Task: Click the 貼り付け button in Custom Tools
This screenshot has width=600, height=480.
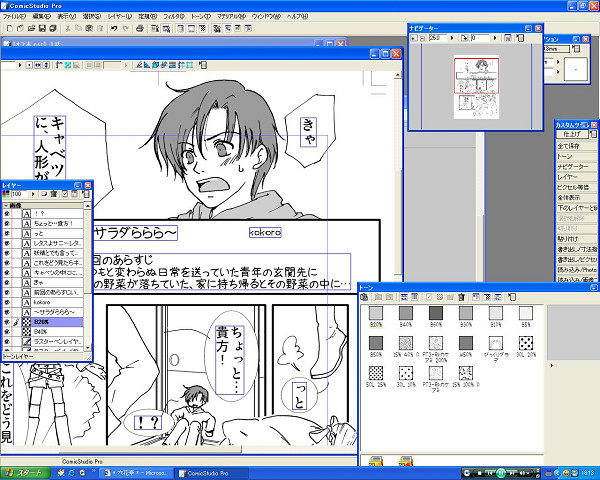Action: [576, 238]
